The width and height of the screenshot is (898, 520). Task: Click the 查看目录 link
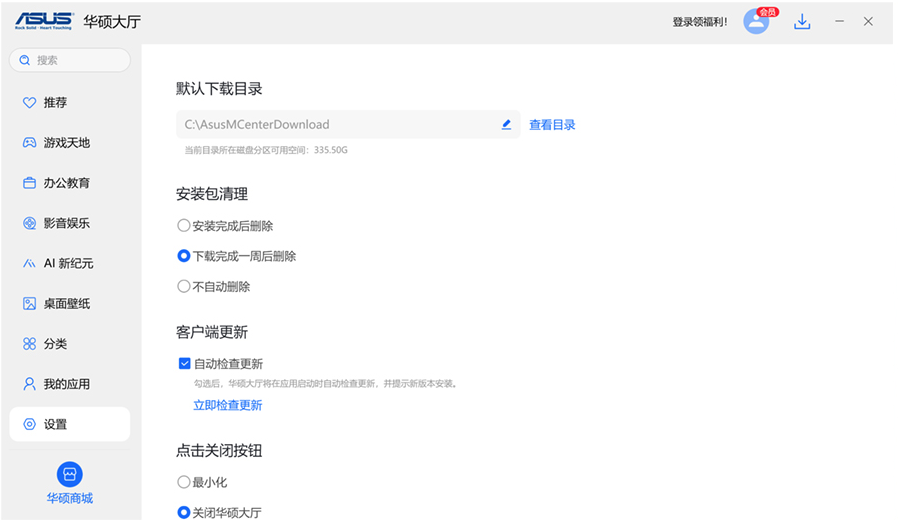point(552,125)
